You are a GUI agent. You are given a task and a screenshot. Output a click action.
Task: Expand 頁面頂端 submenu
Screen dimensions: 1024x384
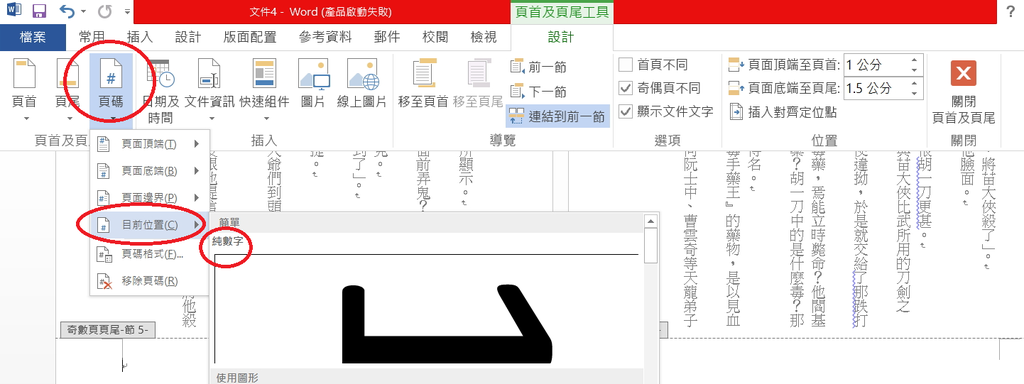150,144
